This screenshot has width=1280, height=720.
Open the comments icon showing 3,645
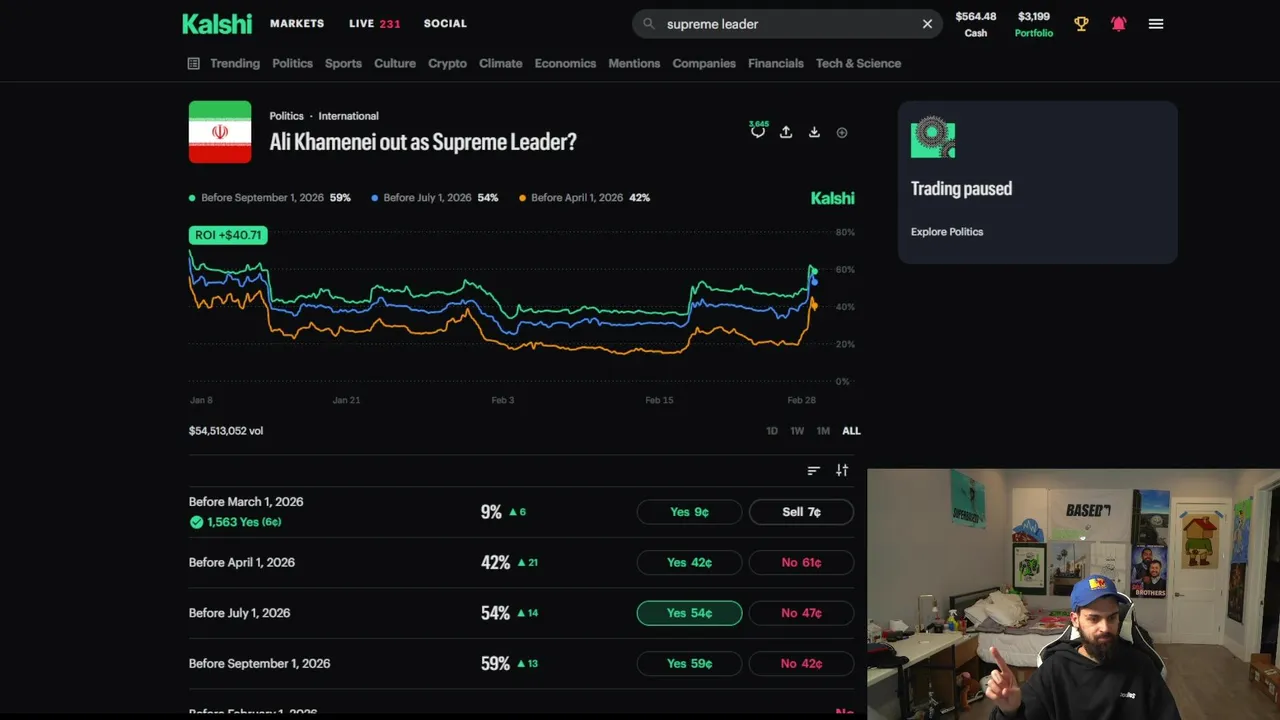[758, 130]
